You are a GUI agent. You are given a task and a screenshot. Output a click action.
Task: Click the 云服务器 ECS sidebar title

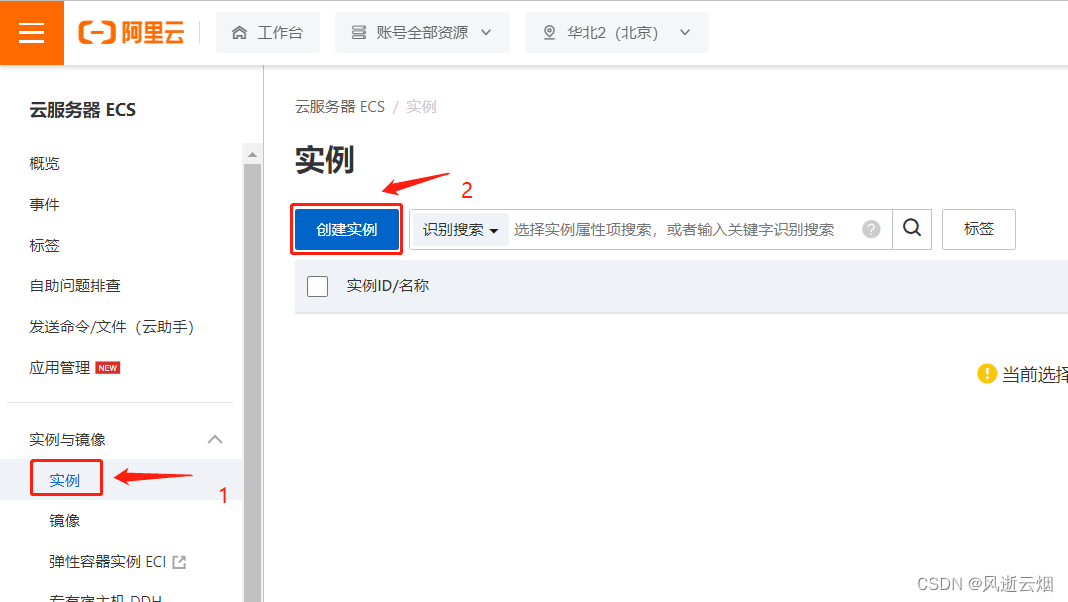82,110
